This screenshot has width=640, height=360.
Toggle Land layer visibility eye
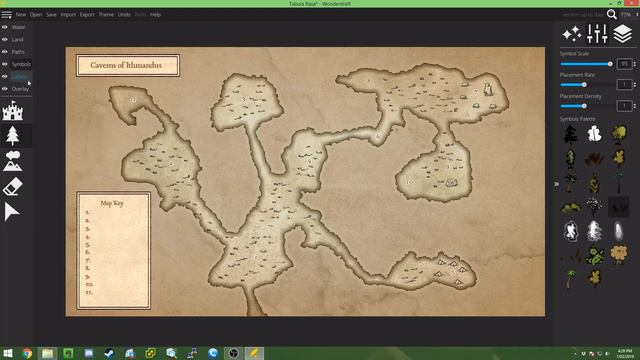pyautogui.click(x=4, y=40)
